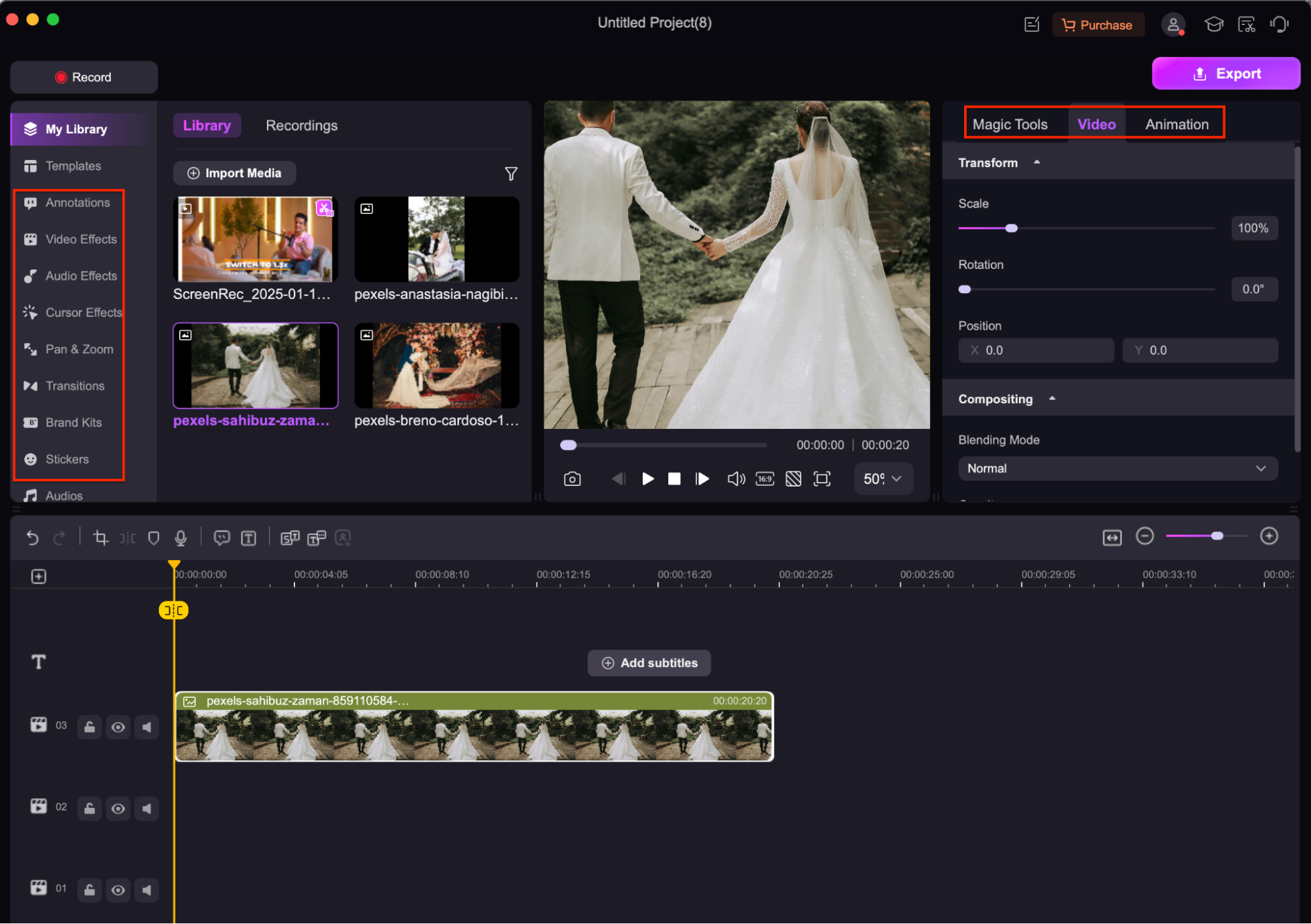Open the preview zoom 50% dropdown
This screenshot has width=1311, height=924.
click(x=883, y=479)
